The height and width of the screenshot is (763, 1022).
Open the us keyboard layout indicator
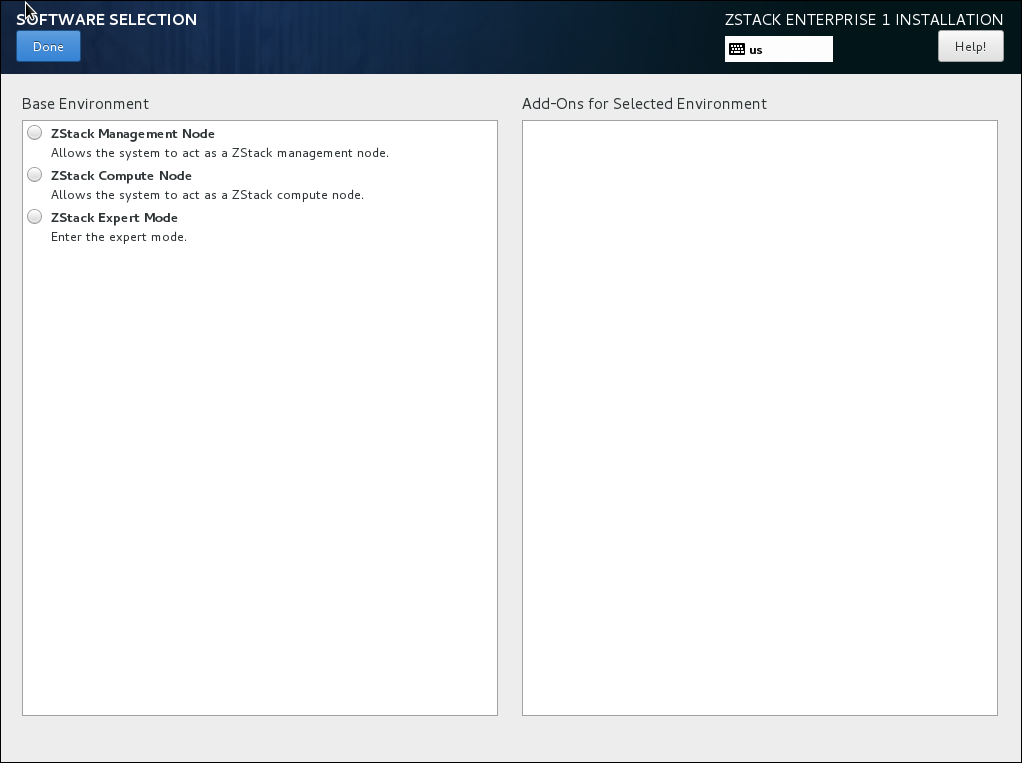pos(779,50)
